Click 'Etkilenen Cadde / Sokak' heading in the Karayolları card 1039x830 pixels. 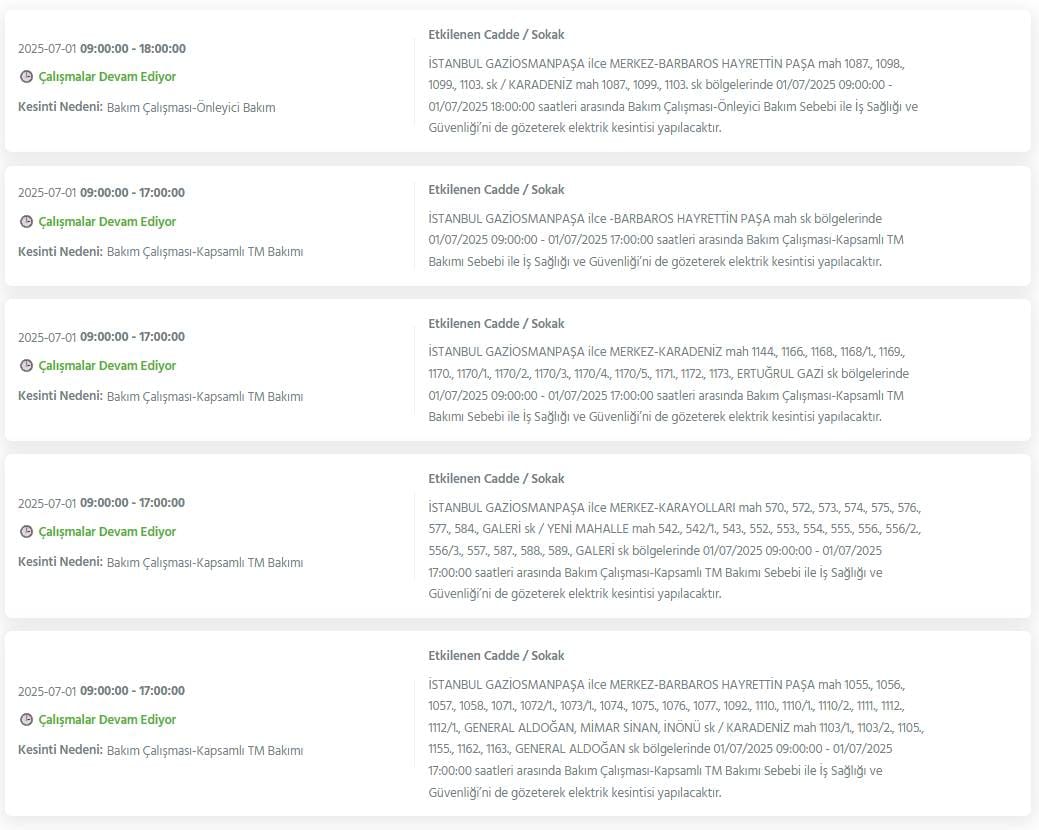(x=496, y=479)
